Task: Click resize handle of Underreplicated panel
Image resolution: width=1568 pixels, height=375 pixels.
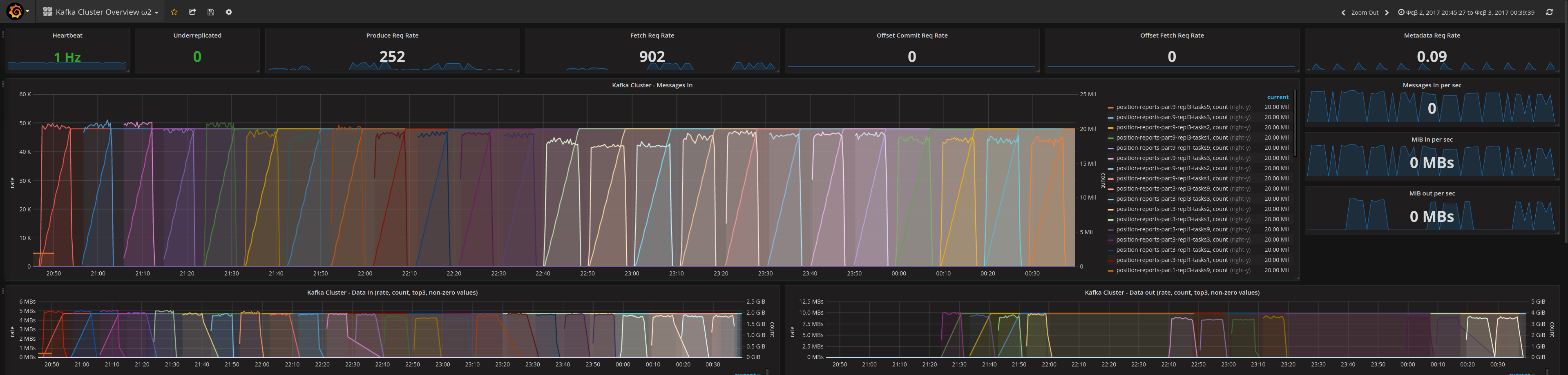Action: tap(257, 71)
